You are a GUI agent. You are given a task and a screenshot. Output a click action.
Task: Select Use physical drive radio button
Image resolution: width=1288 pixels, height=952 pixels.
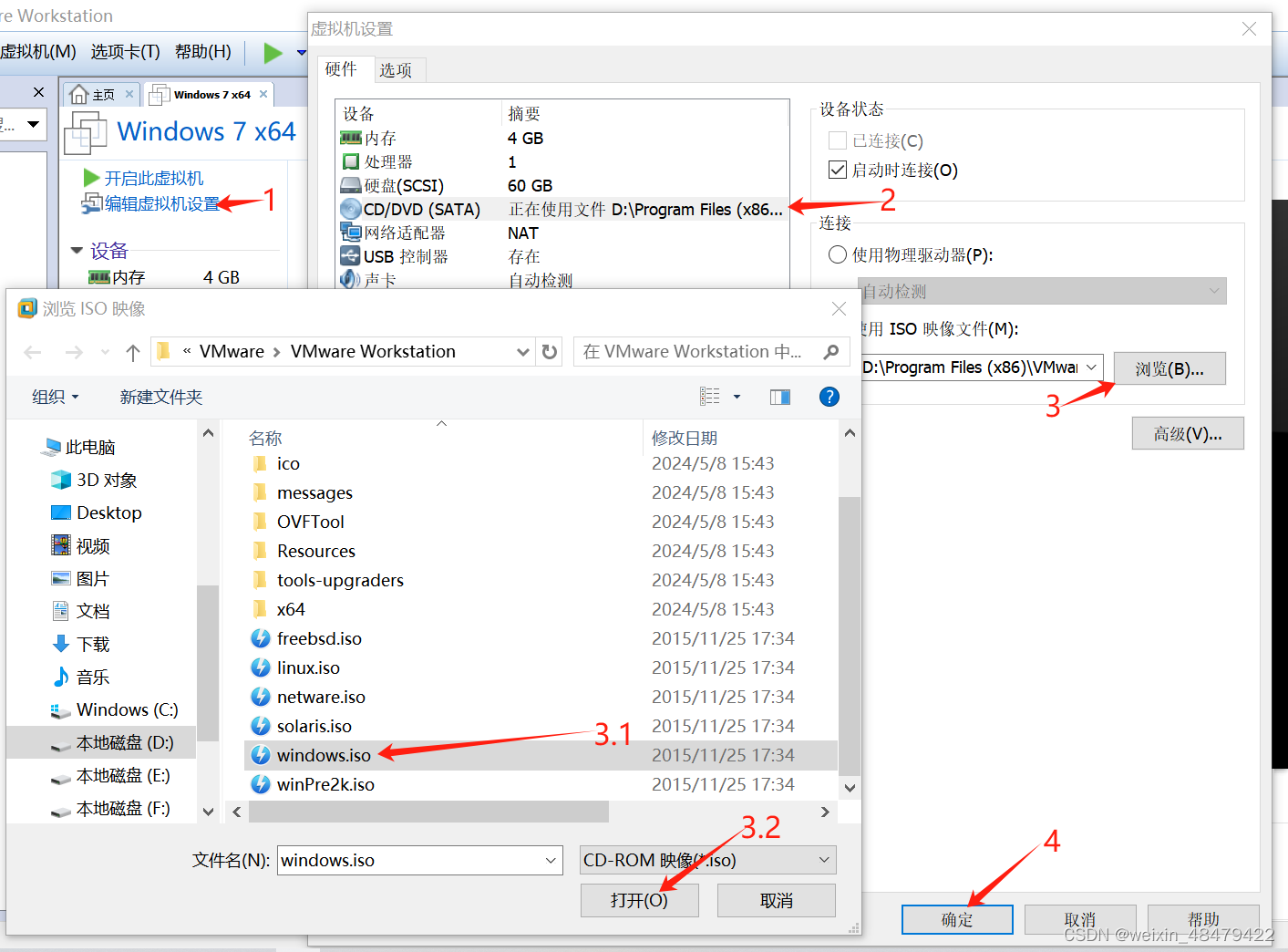tap(838, 254)
